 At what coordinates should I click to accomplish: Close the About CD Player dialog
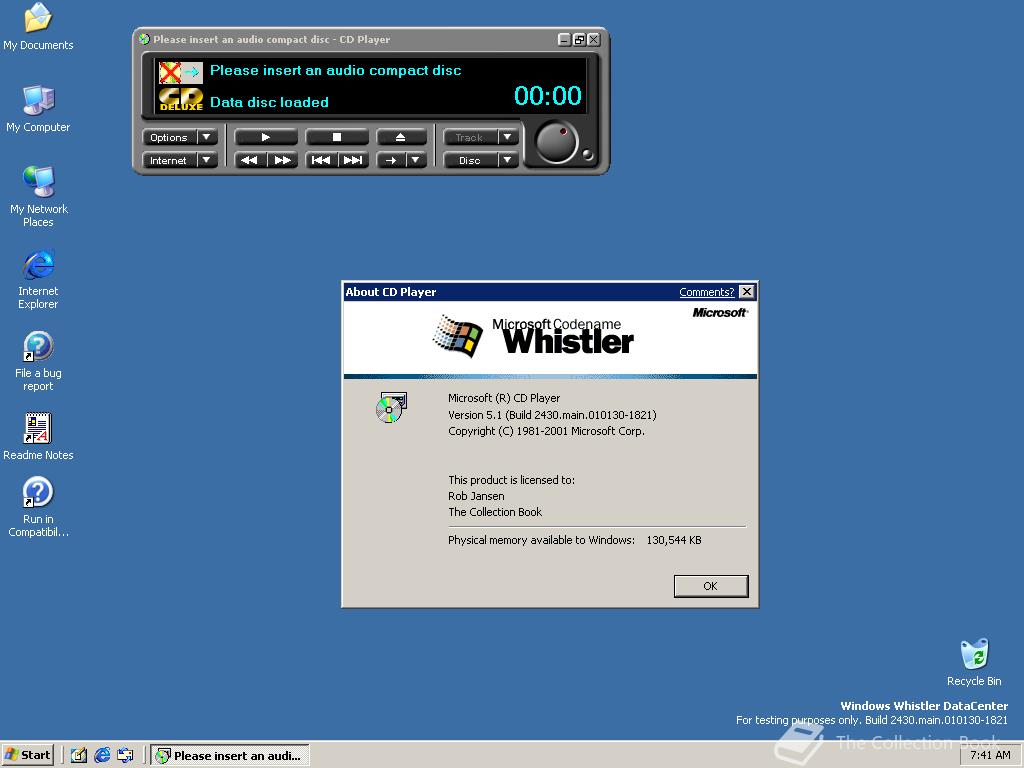tap(746, 292)
